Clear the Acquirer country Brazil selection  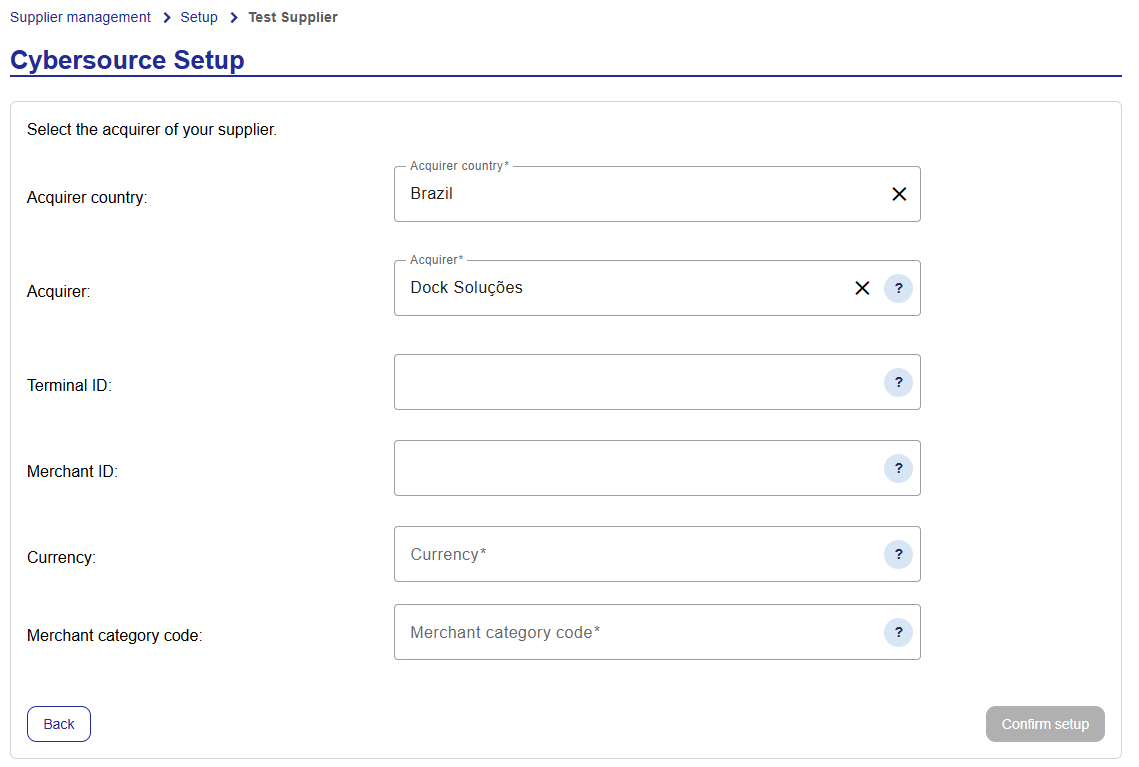(x=899, y=194)
